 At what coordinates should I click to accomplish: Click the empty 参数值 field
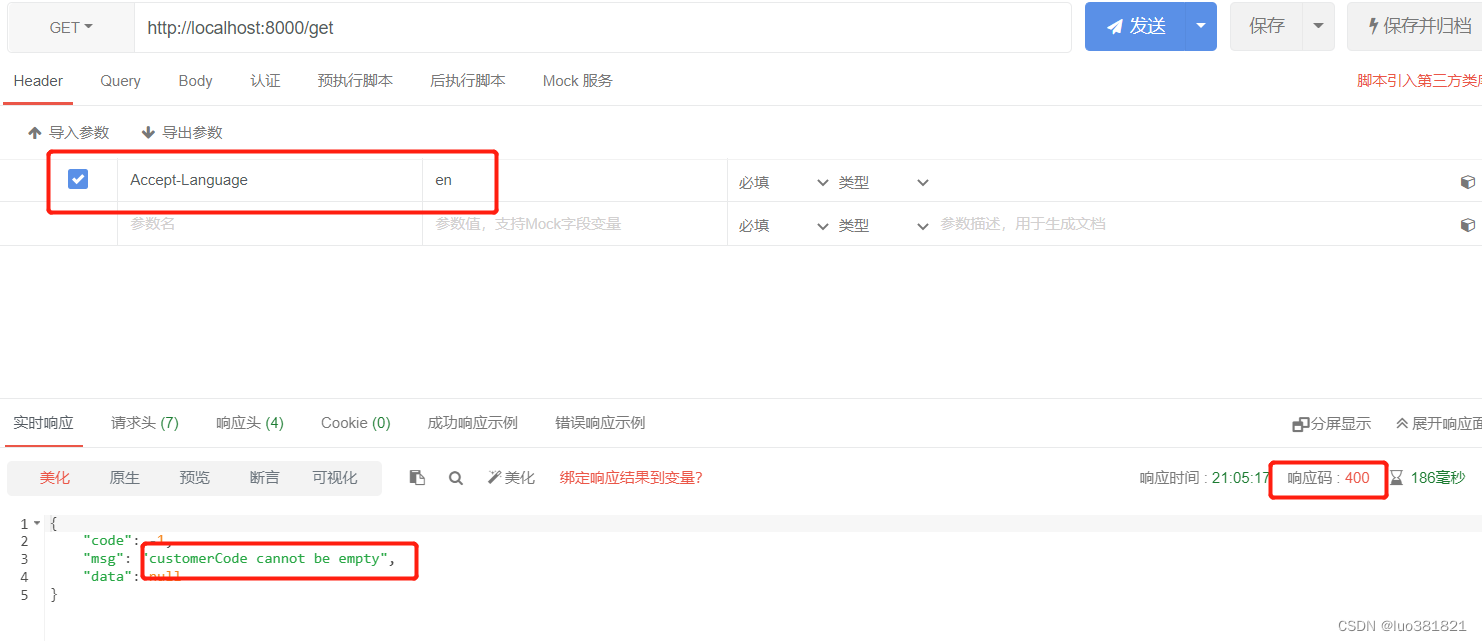574,224
